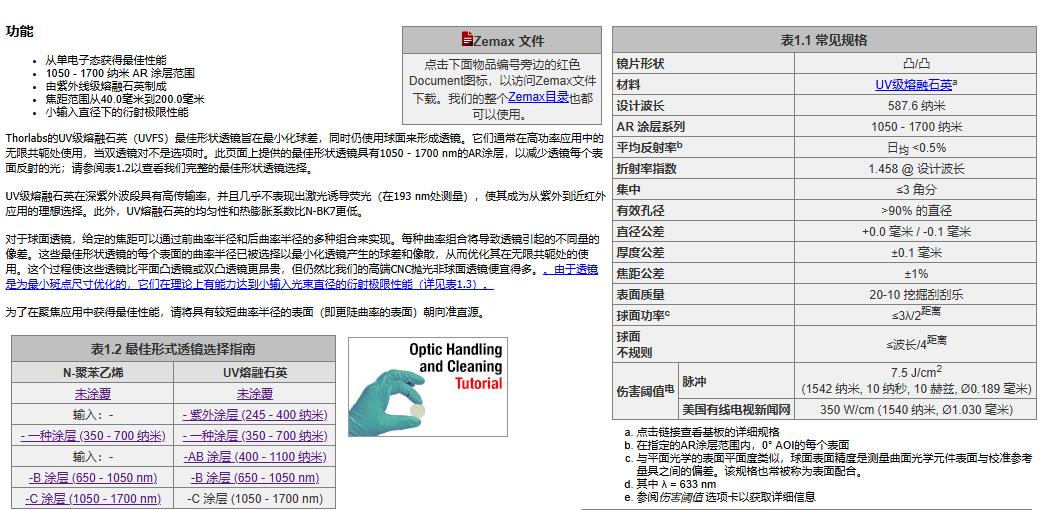Select the 587.6 纳米 value cell
This screenshot has width=1047, height=510.
(915, 105)
